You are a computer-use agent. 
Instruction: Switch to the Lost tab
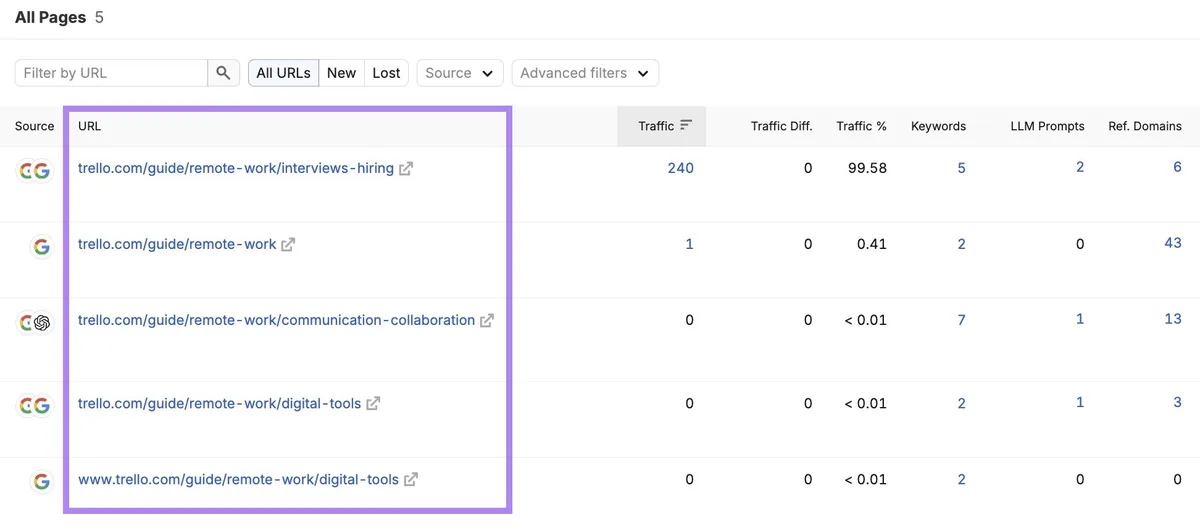(x=386, y=73)
